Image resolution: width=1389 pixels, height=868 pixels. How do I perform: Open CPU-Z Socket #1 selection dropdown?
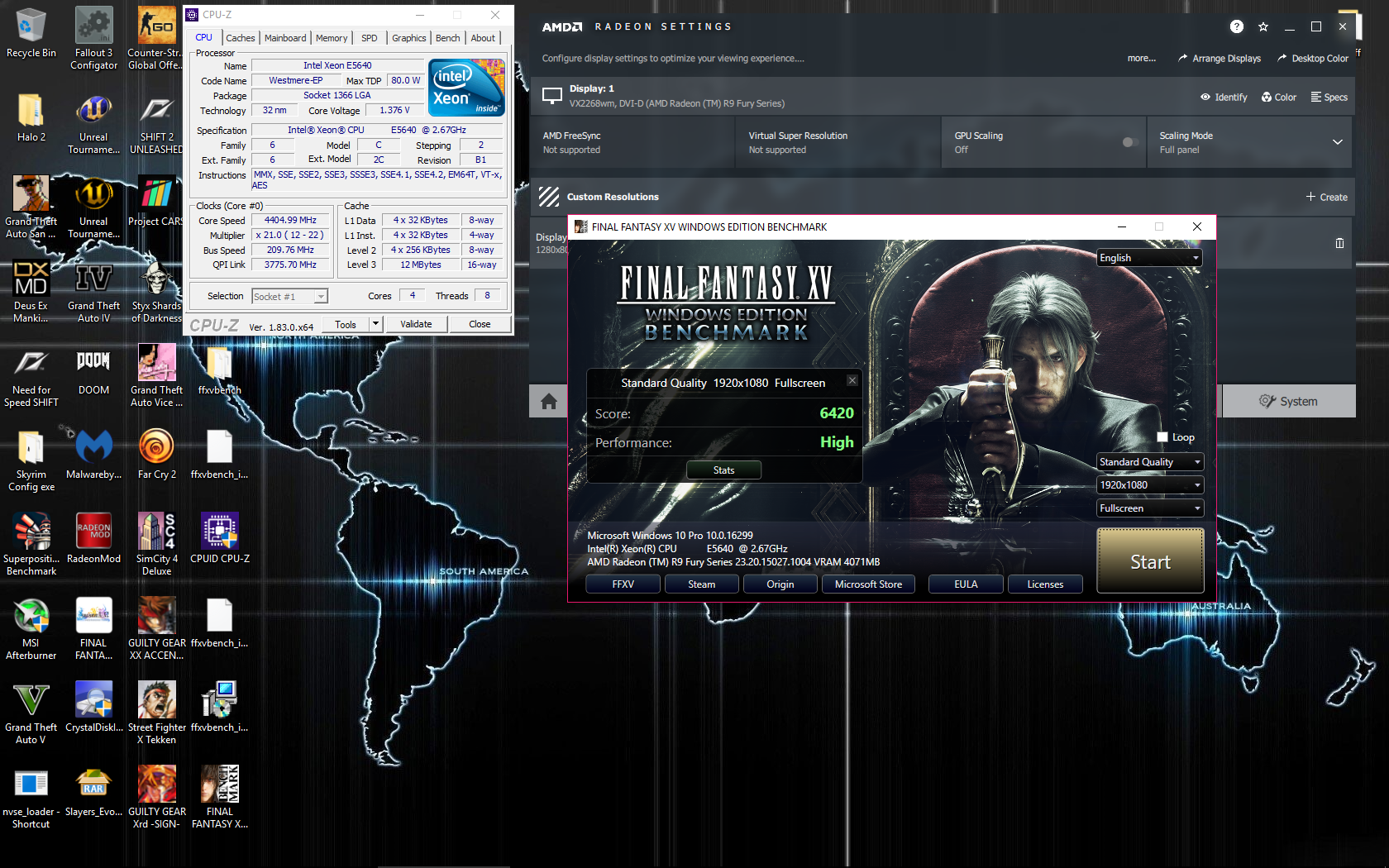coord(289,296)
